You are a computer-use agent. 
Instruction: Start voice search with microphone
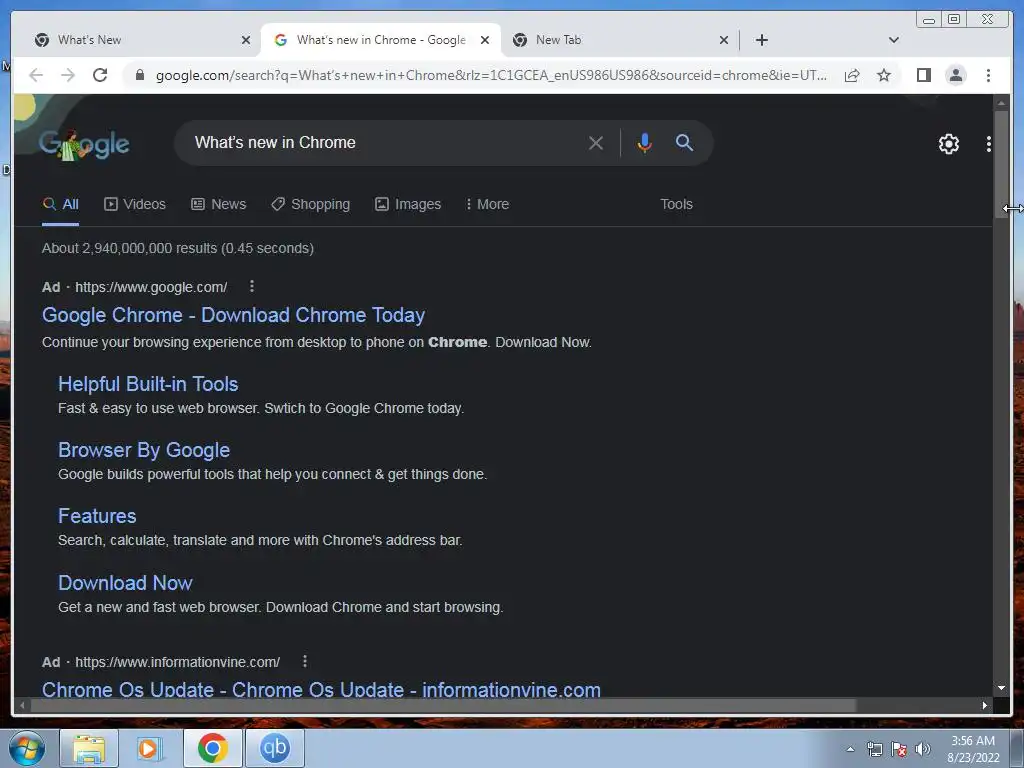(x=644, y=142)
